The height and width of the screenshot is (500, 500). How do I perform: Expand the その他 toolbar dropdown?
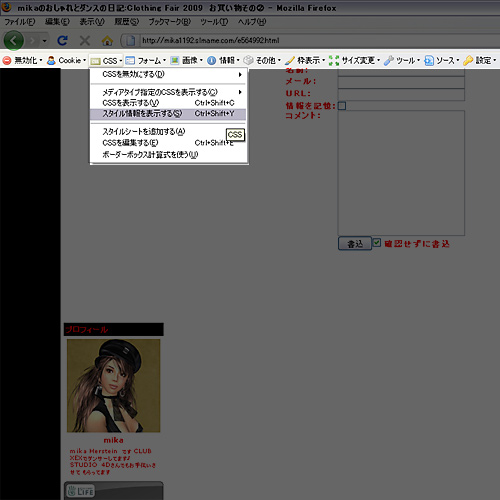[x=279, y=60]
